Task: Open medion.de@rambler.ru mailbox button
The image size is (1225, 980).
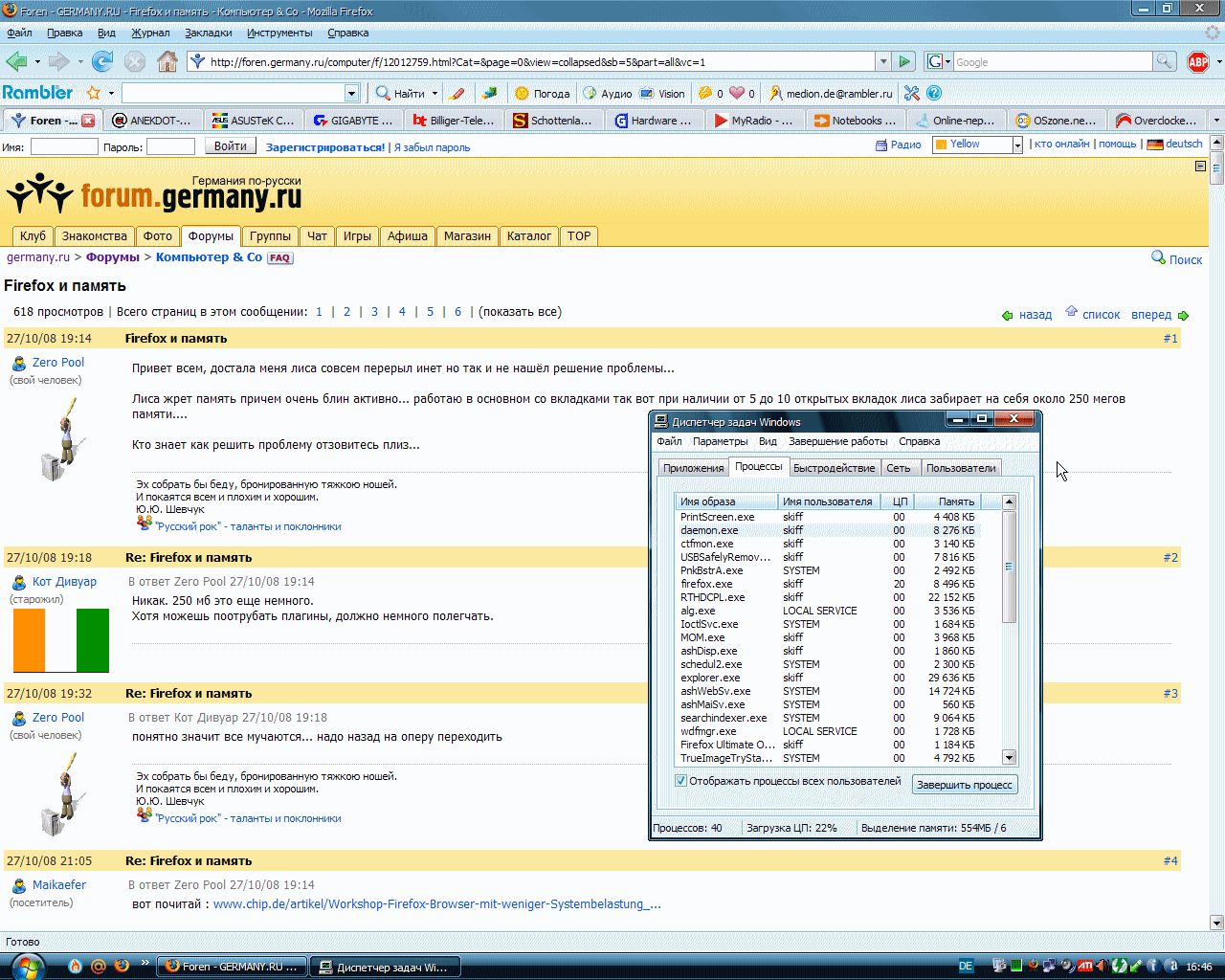Action: point(831,93)
